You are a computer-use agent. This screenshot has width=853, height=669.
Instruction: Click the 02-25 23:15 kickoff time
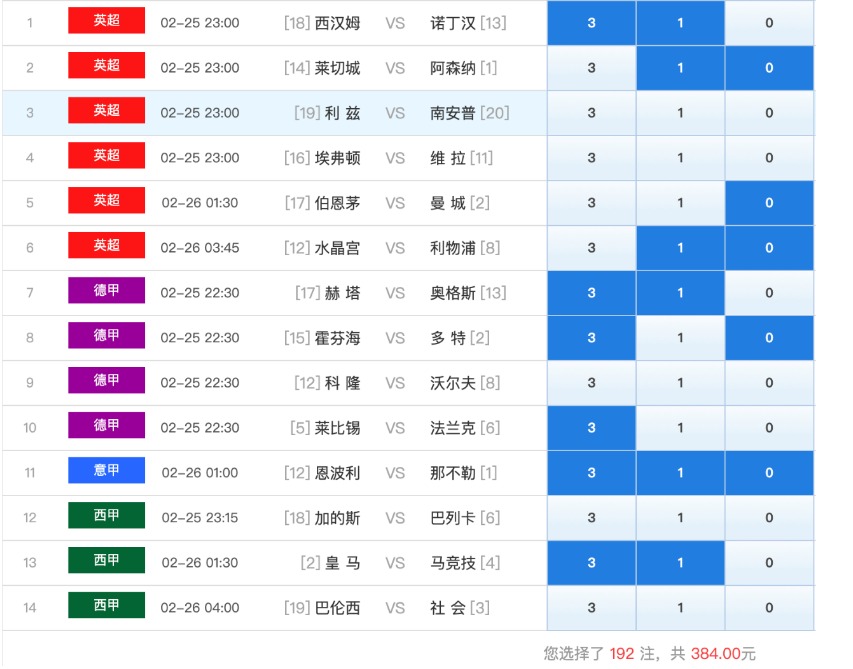[x=200, y=518]
